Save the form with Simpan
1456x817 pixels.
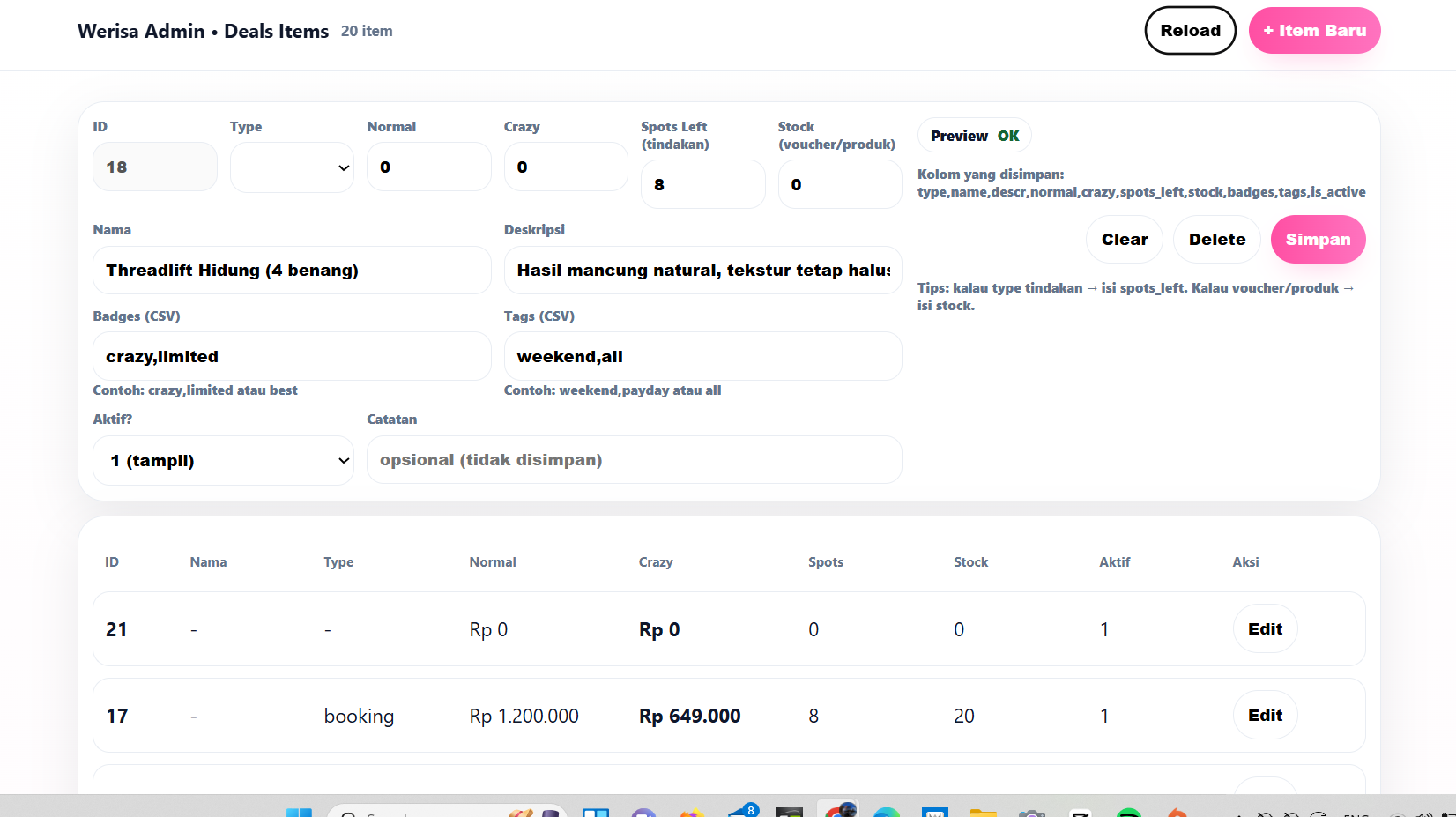click(x=1318, y=240)
